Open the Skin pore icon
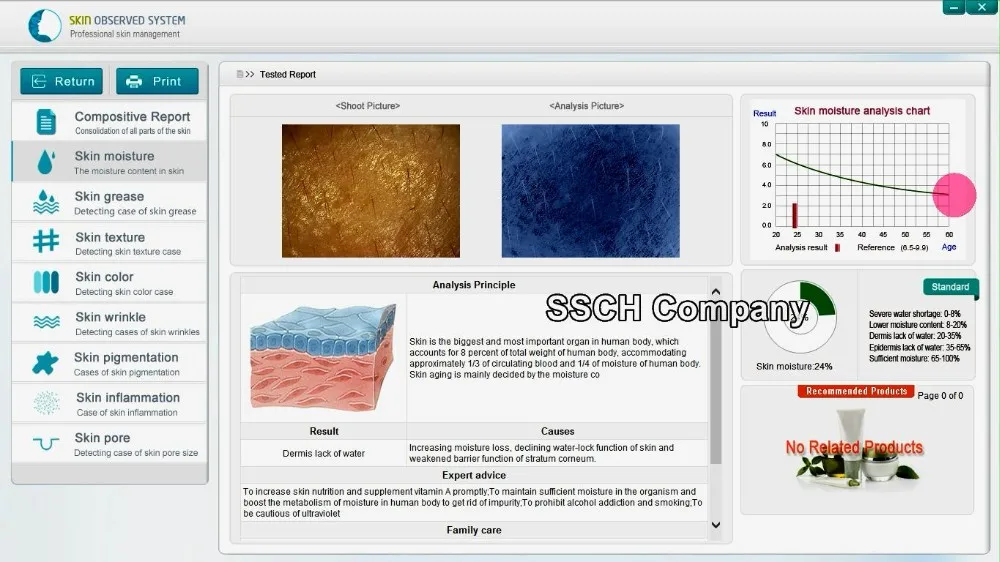Viewport: 1000px width, 562px height. click(46, 443)
